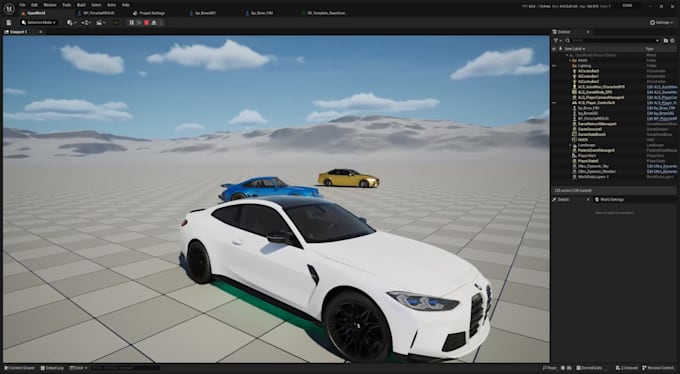Select GameSession0 in Outliner
This screenshot has width=680, height=374.
pos(590,129)
